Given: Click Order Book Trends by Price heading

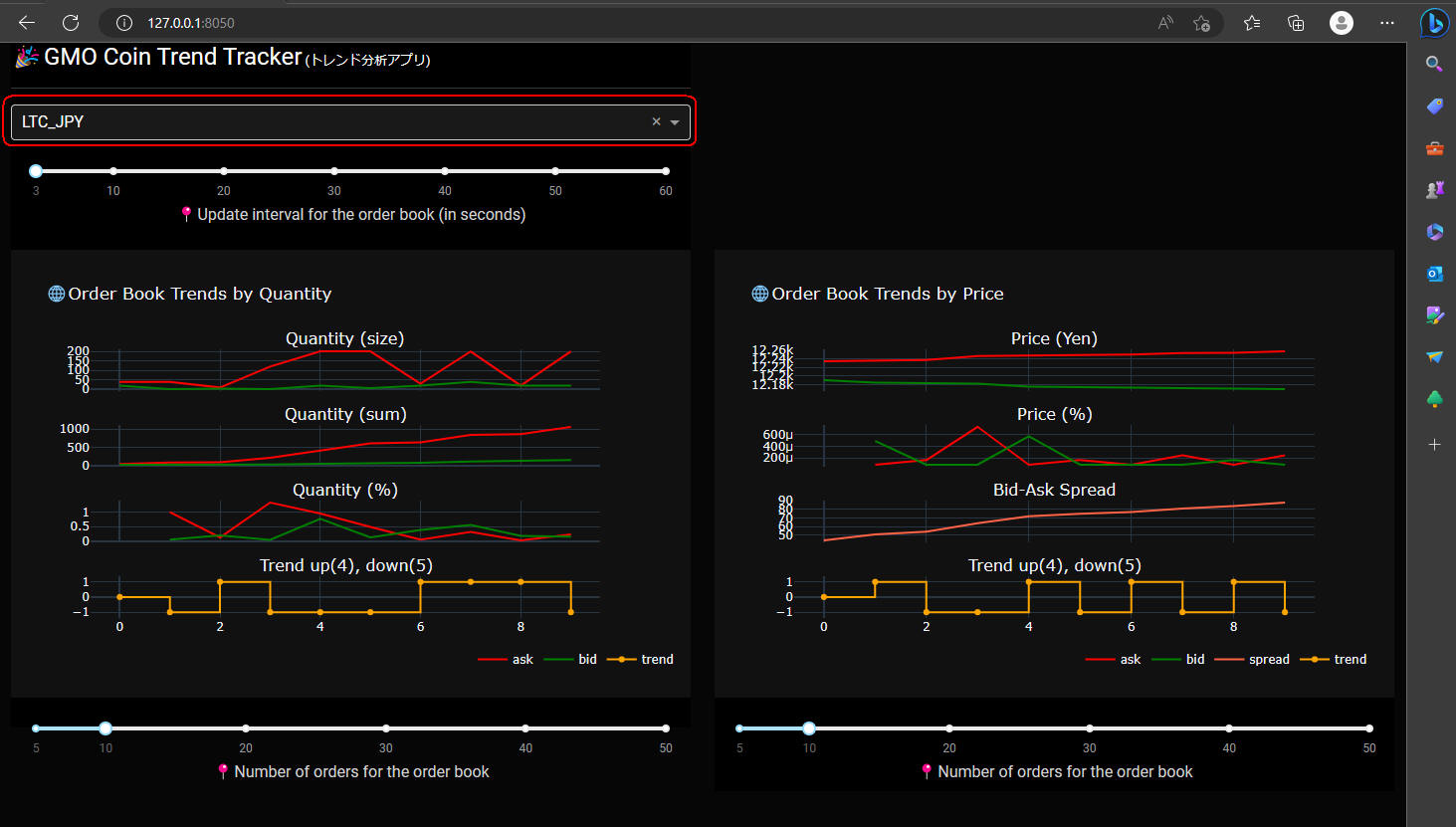Looking at the screenshot, I should coord(888,294).
